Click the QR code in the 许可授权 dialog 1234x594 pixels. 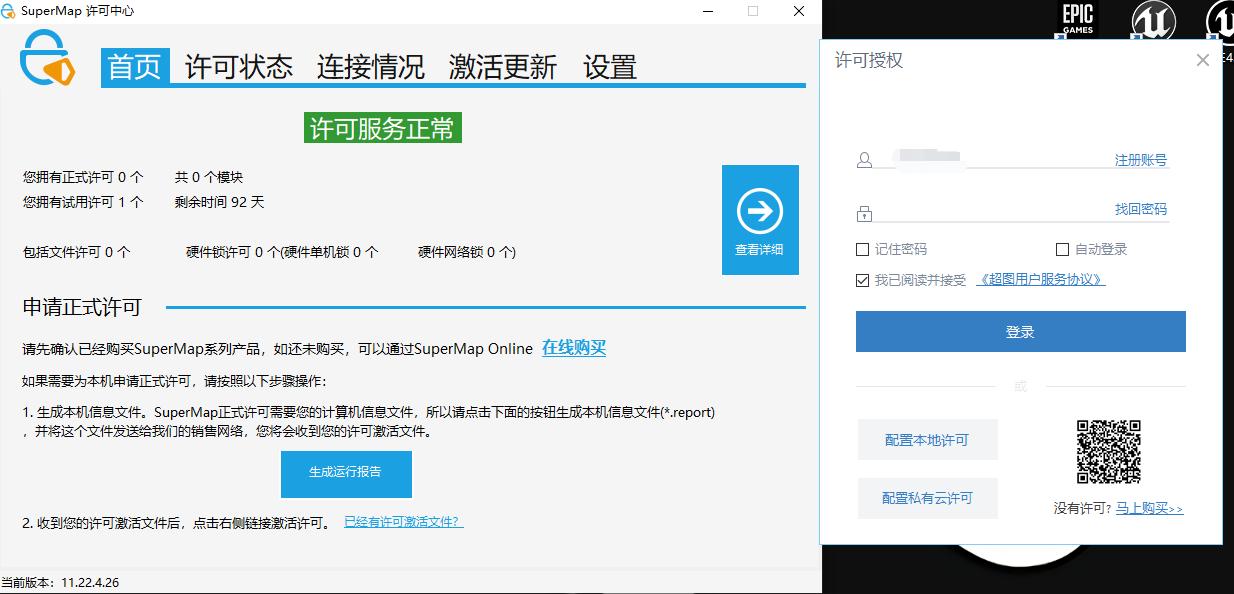point(1109,452)
